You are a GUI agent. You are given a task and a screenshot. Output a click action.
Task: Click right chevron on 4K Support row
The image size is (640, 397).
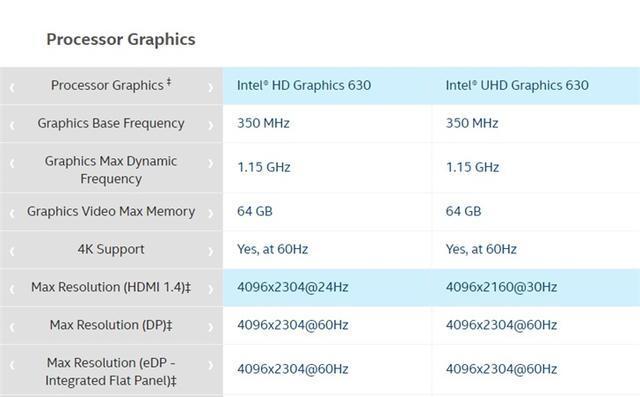click(x=210, y=251)
